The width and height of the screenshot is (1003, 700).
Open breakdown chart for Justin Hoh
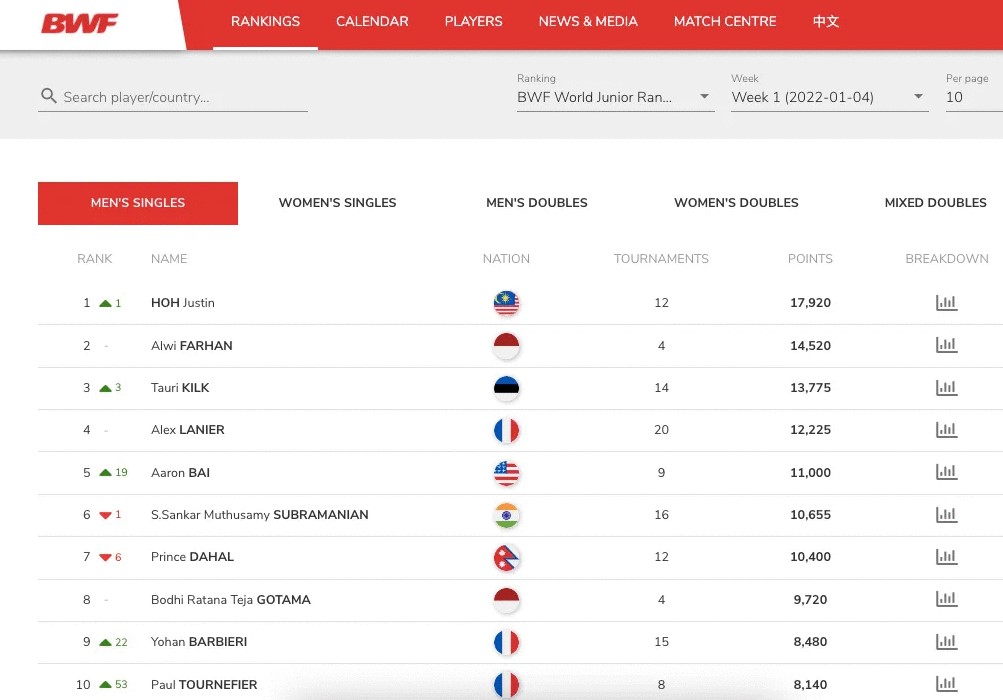946,303
